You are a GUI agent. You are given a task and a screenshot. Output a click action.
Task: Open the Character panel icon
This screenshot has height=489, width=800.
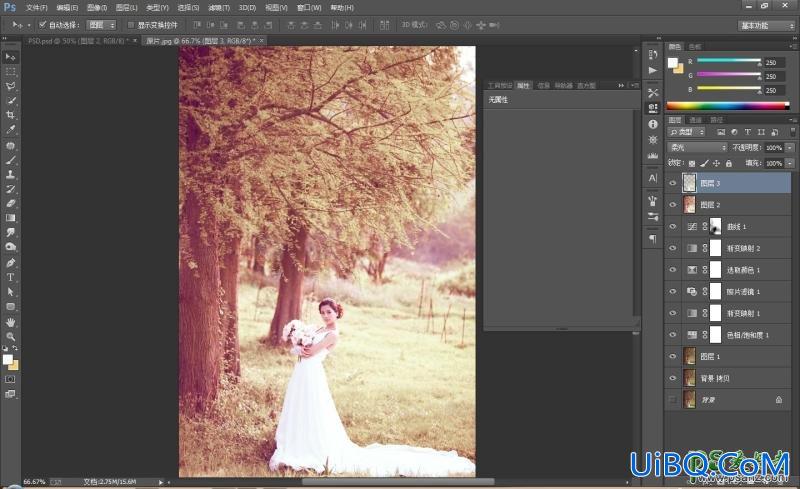(x=653, y=178)
